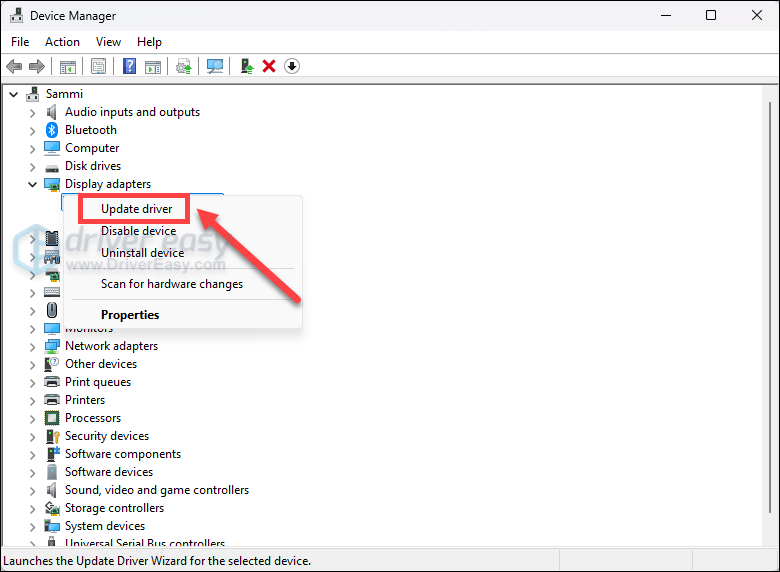This screenshot has width=780, height=572.
Task: Click the Scan for hardware changes monitor icon
Action: [215, 66]
